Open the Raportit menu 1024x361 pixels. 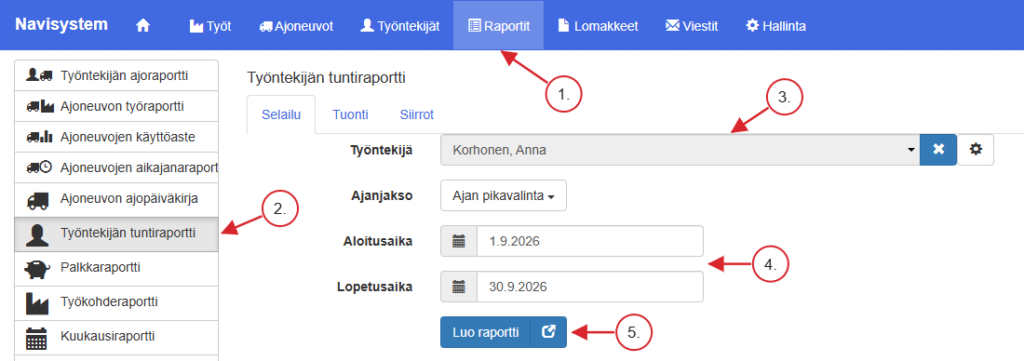498,25
